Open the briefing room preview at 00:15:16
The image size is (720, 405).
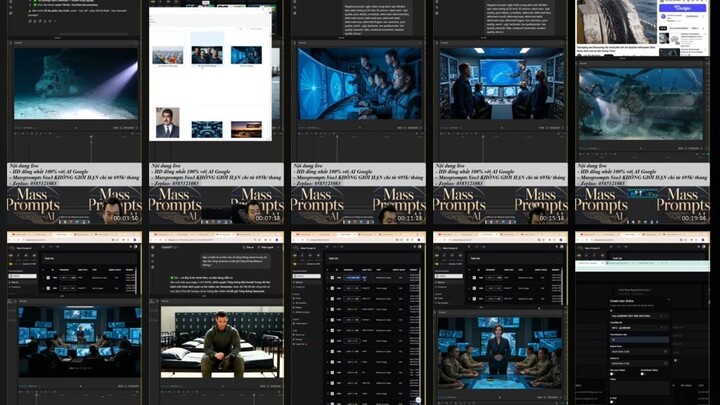(x=501, y=84)
